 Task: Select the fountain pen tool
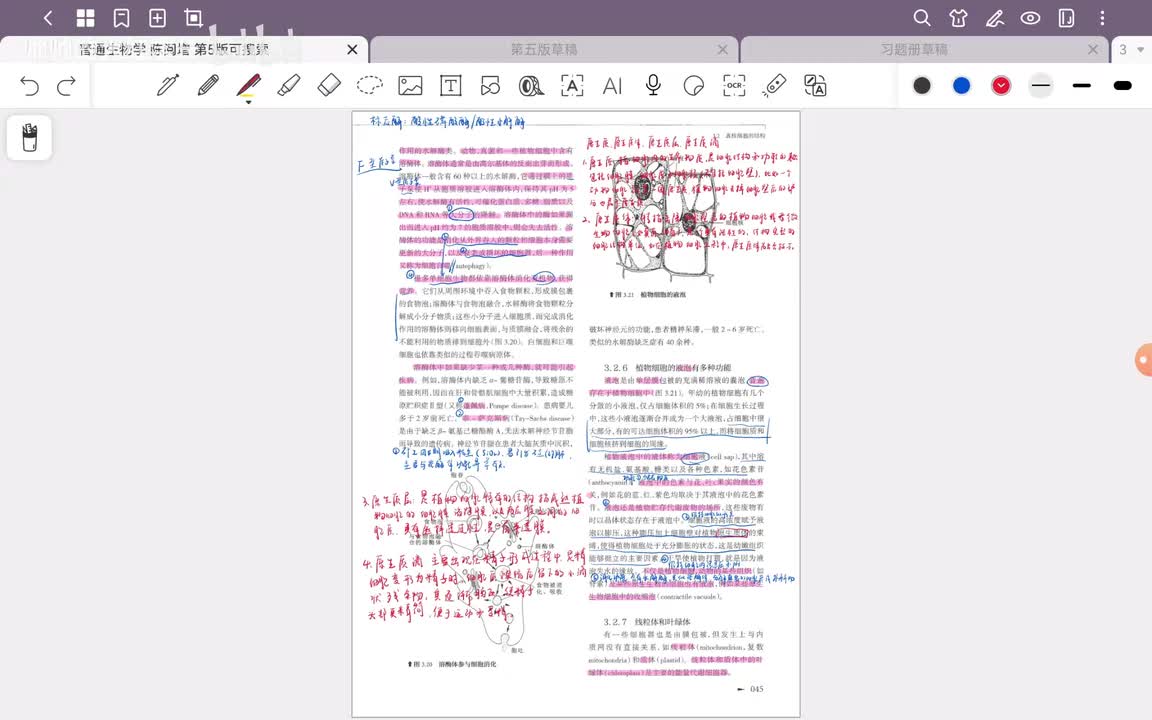tap(168, 85)
